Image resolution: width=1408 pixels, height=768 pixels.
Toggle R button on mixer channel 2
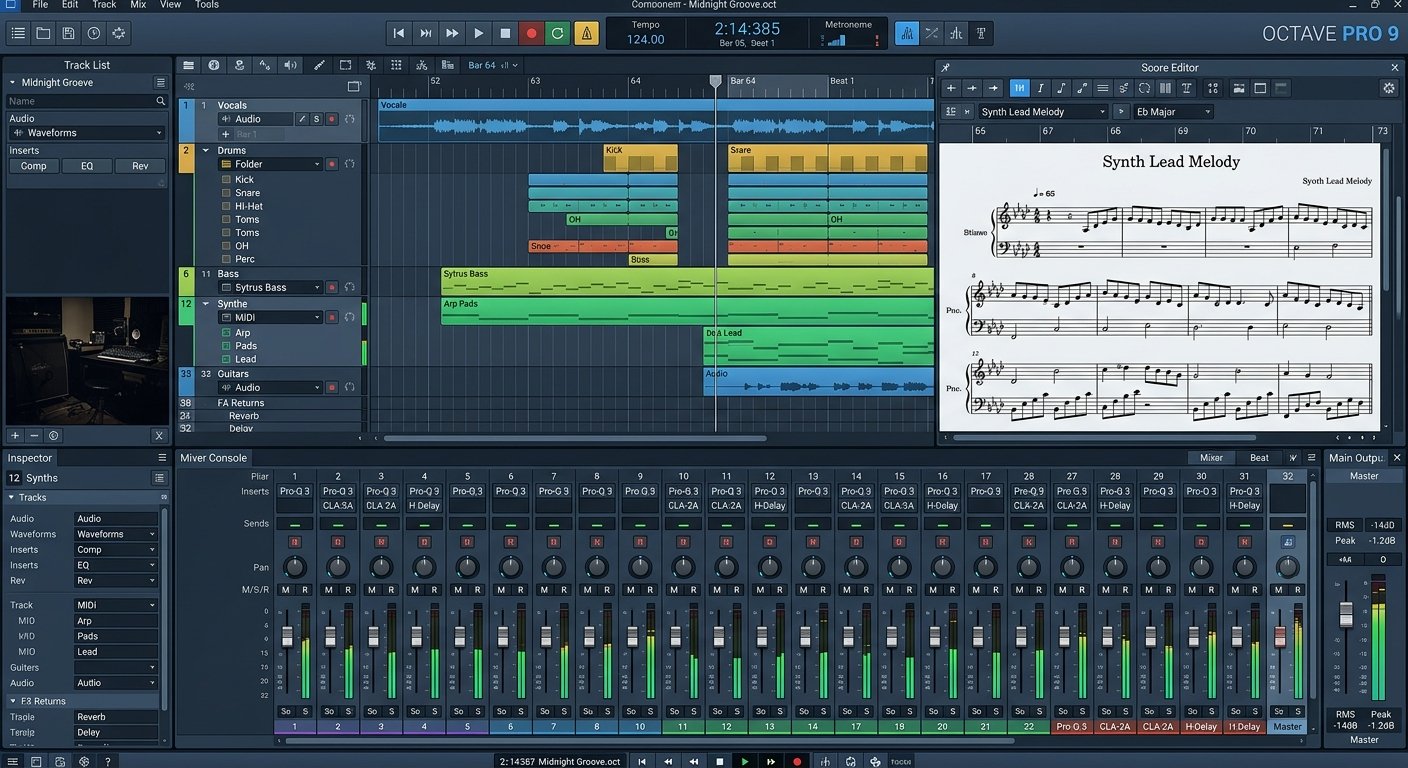(348, 590)
